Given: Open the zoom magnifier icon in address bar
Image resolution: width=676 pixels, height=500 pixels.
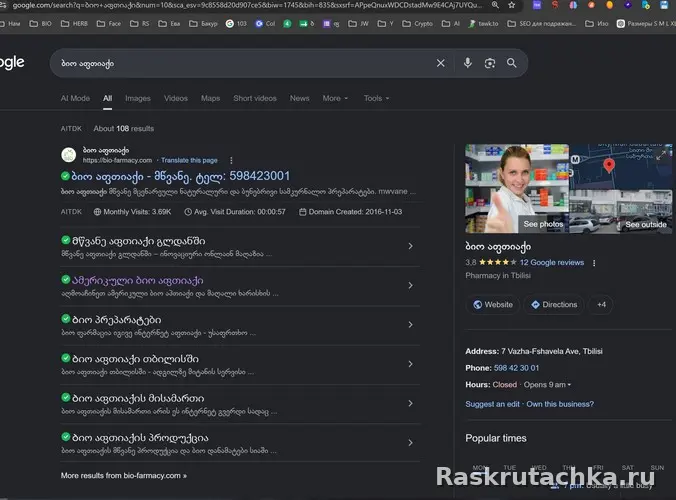Looking at the screenshot, I should point(495,5).
